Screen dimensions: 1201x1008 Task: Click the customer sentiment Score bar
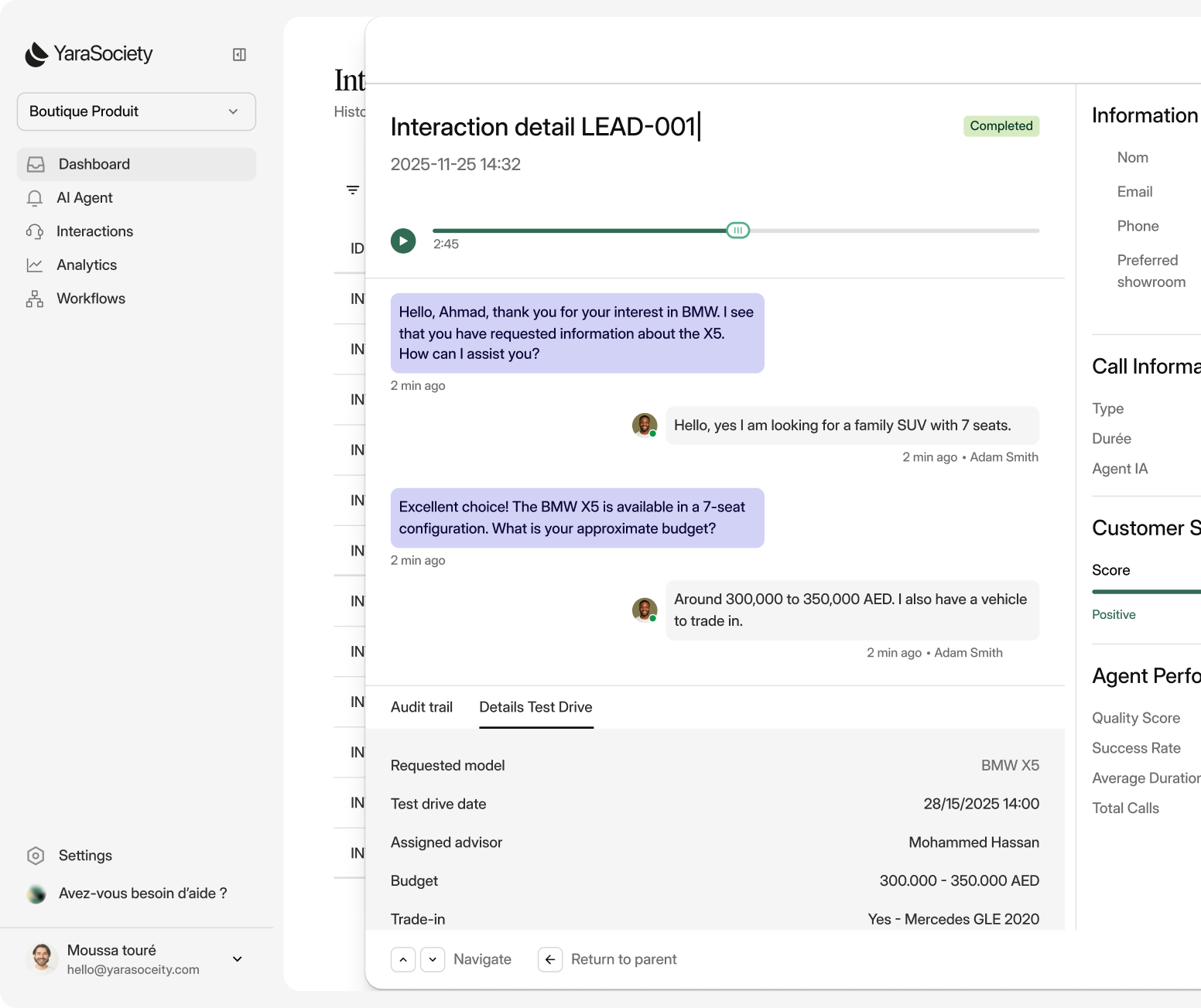coord(1146,592)
